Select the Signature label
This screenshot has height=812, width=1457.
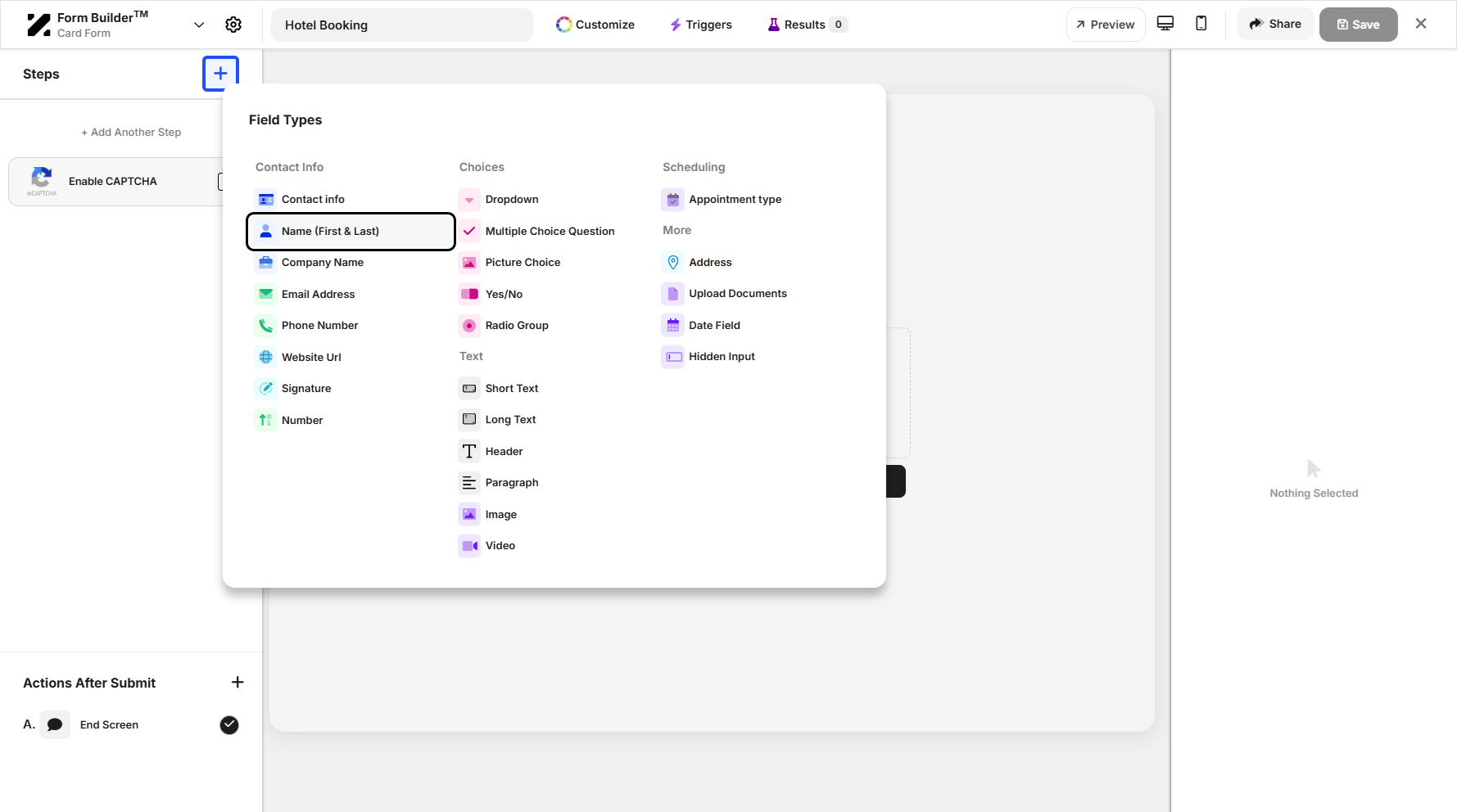coord(306,388)
